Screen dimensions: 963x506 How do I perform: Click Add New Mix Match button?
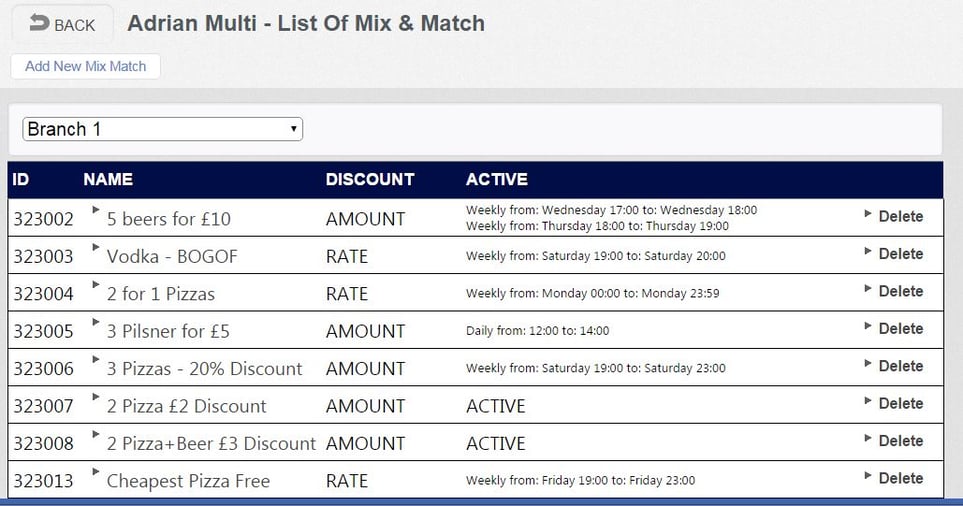pos(85,66)
